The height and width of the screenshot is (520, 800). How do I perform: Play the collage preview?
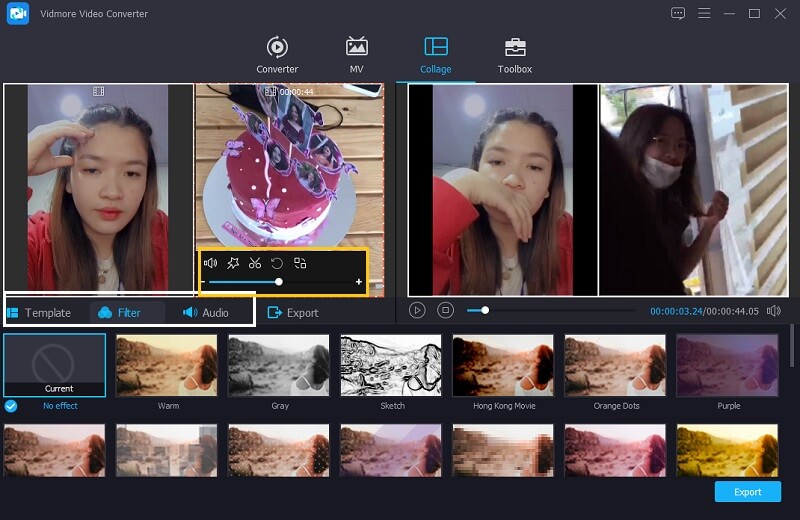(417, 311)
